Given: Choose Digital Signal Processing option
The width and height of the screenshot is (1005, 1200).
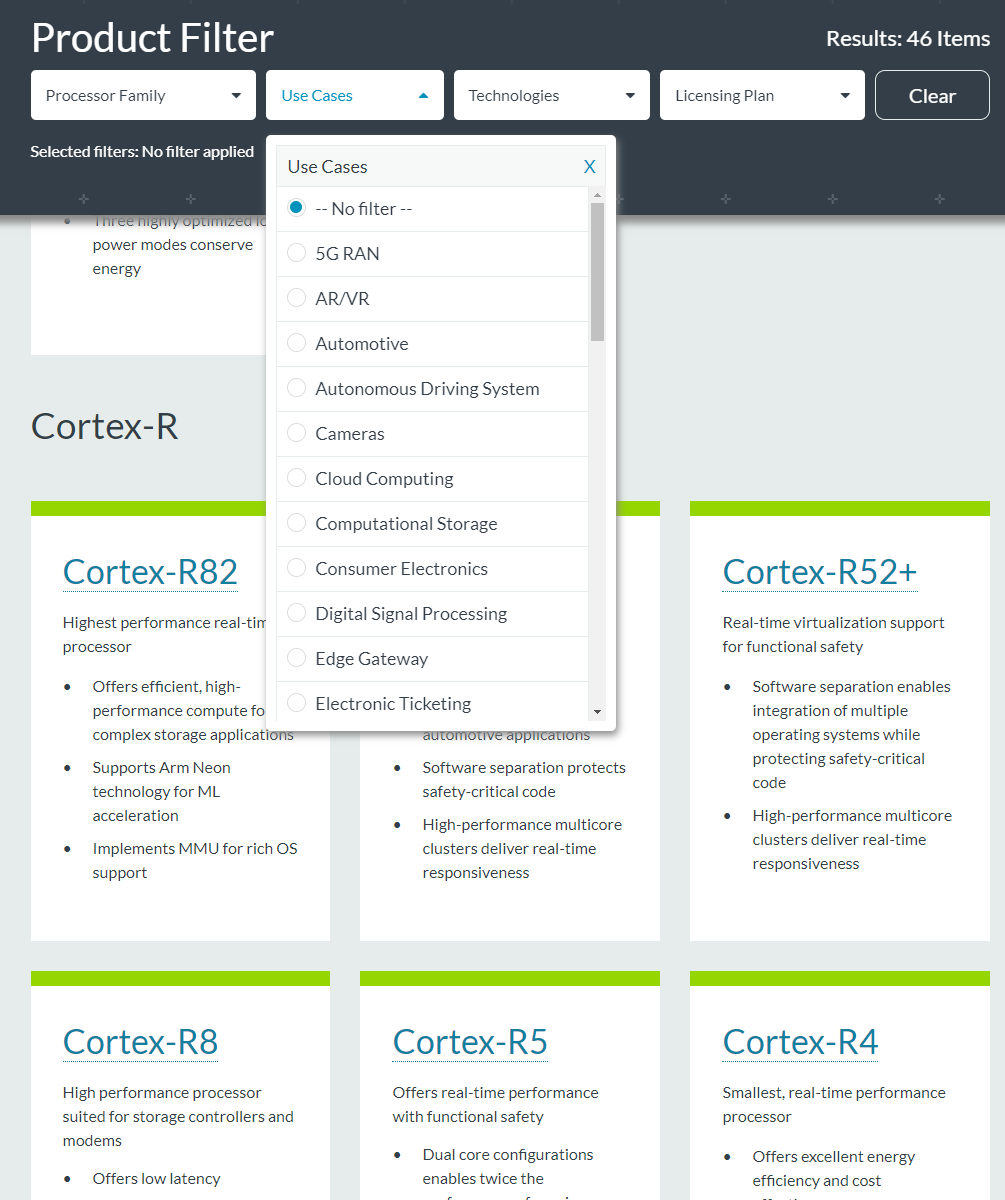Looking at the screenshot, I should click(296, 613).
